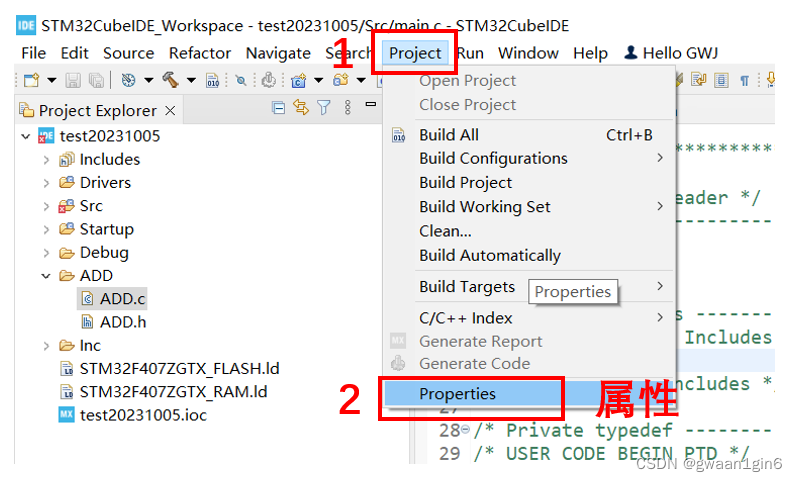Click the Collapse All icon in Project Explorer
797x482 pixels.
278,107
